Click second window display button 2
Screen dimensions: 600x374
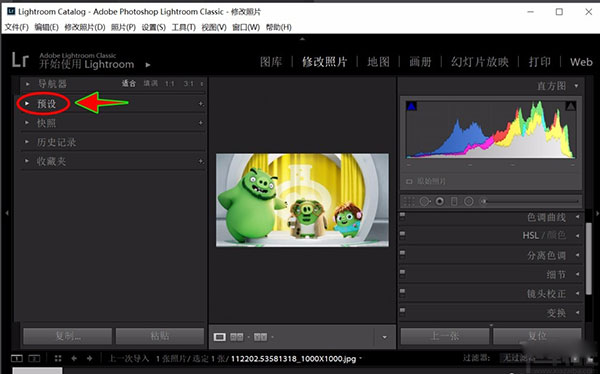pyautogui.click(x=34, y=359)
